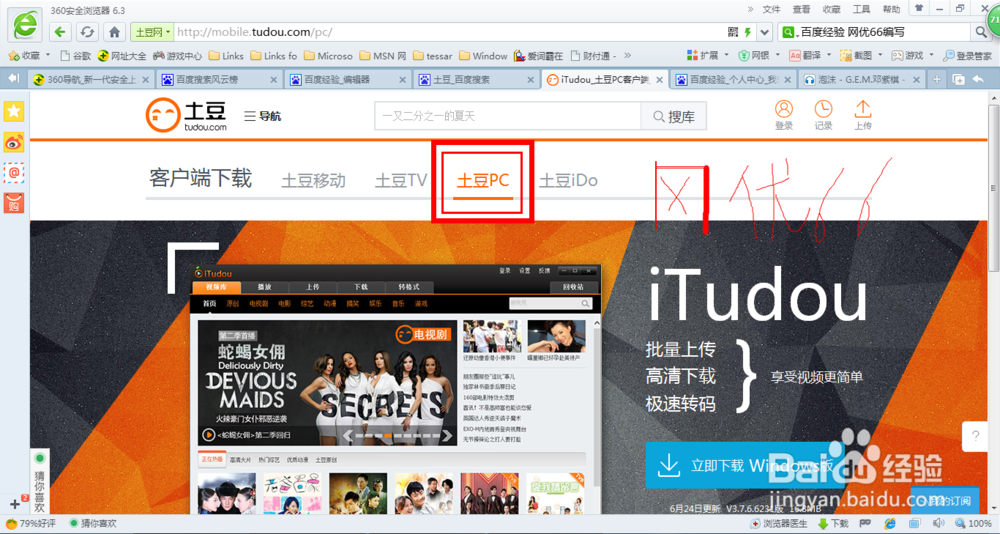Image resolution: width=1000 pixels, height=534 pixels.
Task: Click the 猜你喜欢 status bar item
Action: pyautogui.click(x=92, y=524)
